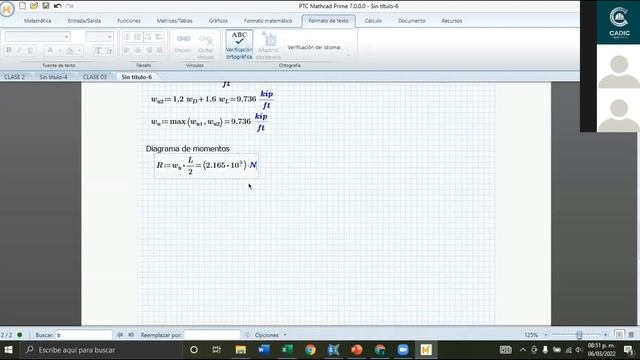
Task: Switch to page view in status bar
Action: coord(619,335)
